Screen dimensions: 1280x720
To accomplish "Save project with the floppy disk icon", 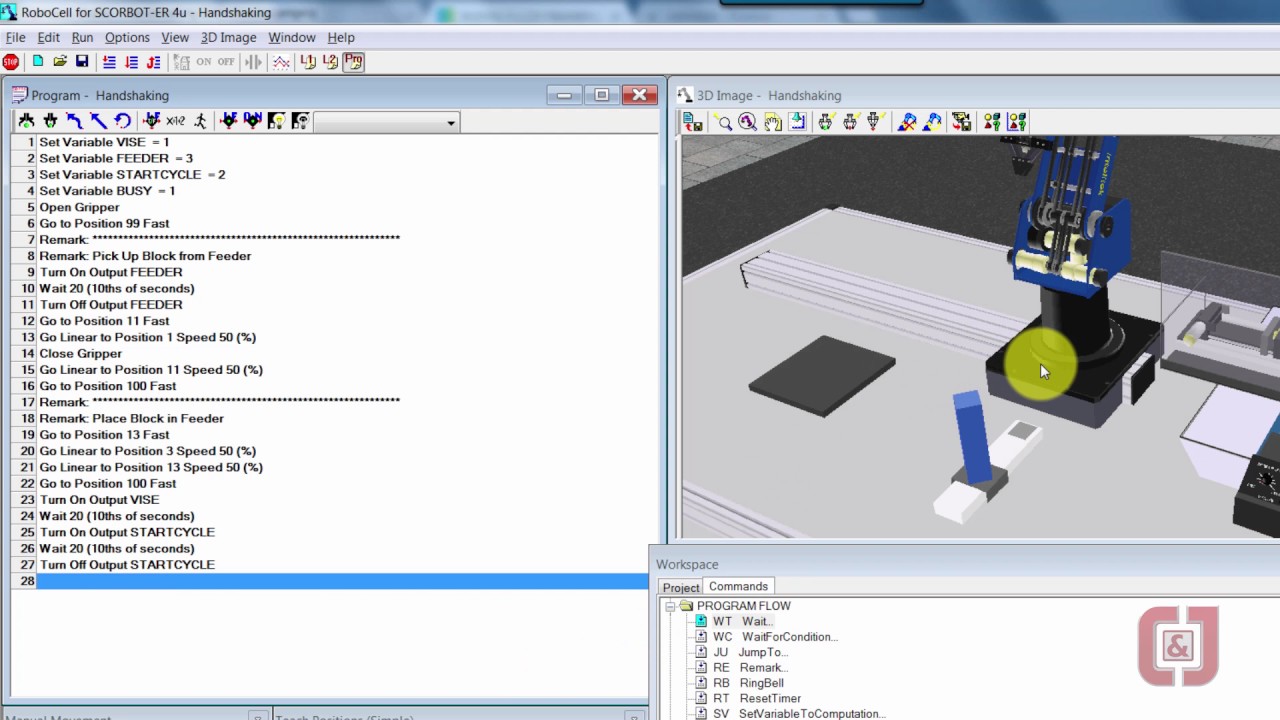I will [82, 62].
